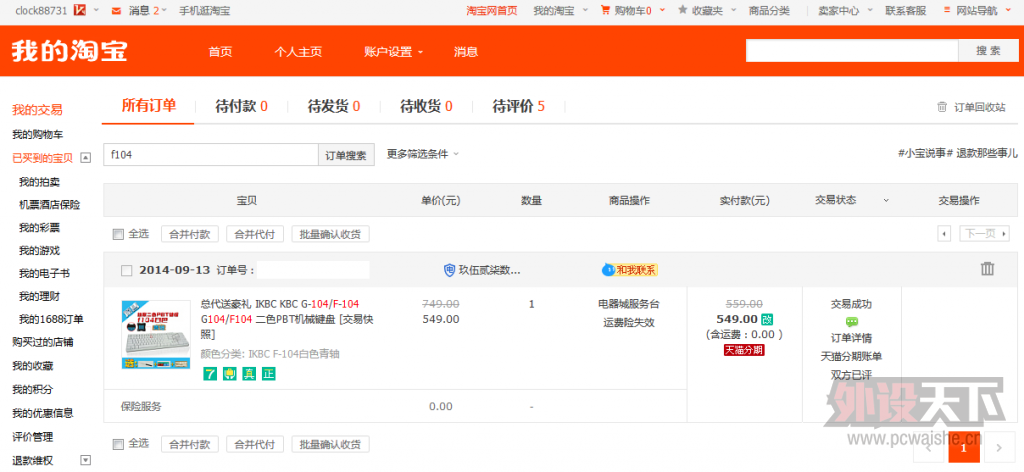This screenshot has width=1024, height=472.
Task: Open the 订单详情 link
Action: [x=851, y=338]
